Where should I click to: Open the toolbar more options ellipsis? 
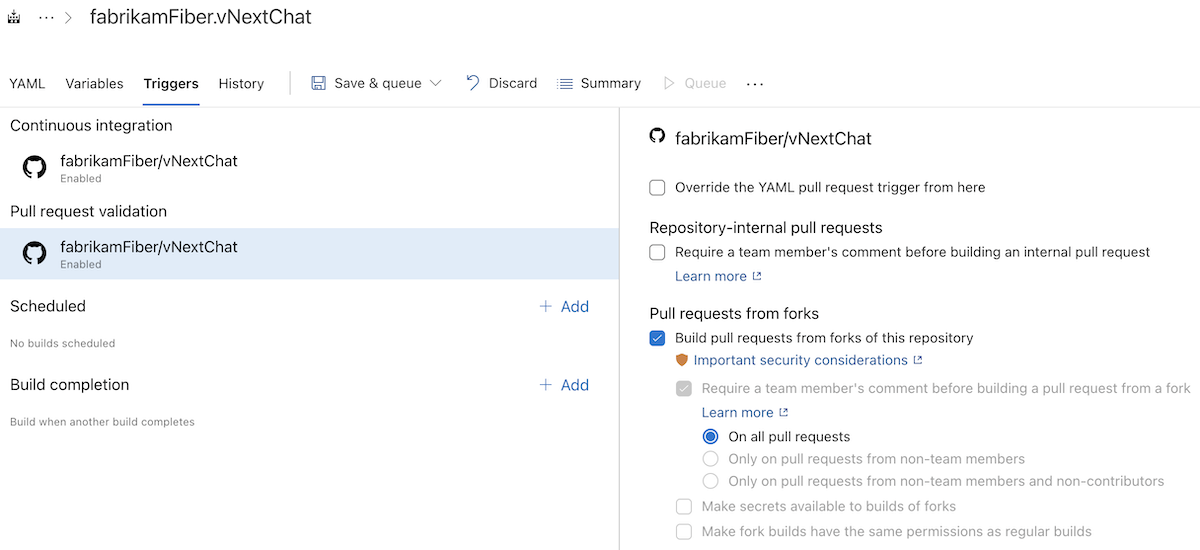point(755,84)
